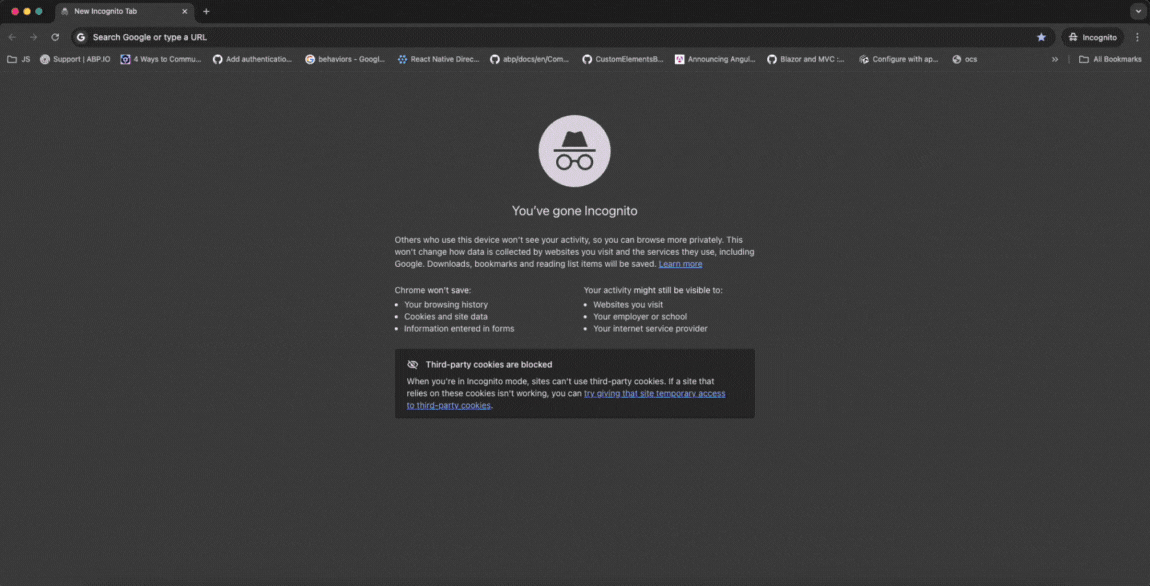This screenshot has height=586, width=1150.
Task: Click the third-party cookies temporary access link
Action: pyautogui.click(x=654, y=394)
